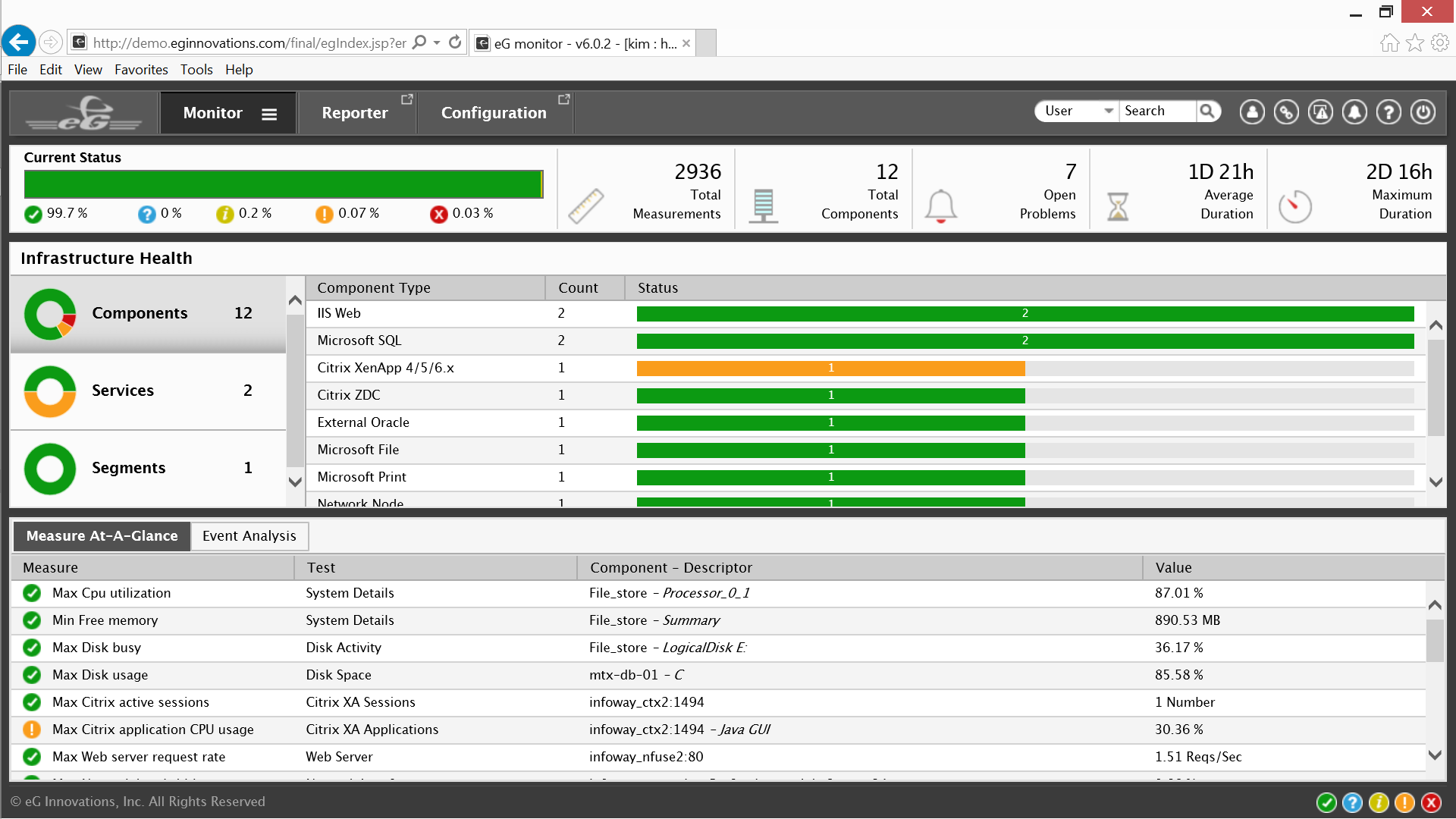Open browser favorites star icon
Screen dimensions: 1456x819
pyautogui.click(x=1415, y=42)
